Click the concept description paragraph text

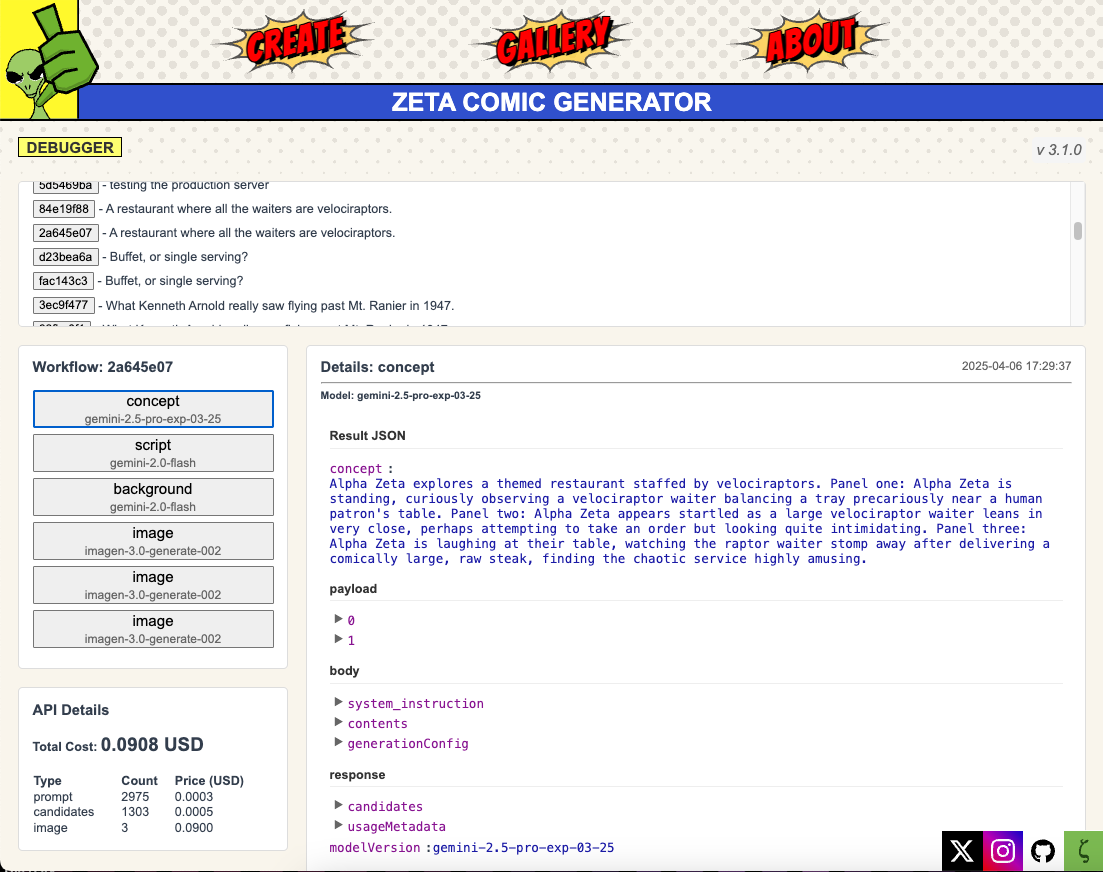click(x=689, y=521)
